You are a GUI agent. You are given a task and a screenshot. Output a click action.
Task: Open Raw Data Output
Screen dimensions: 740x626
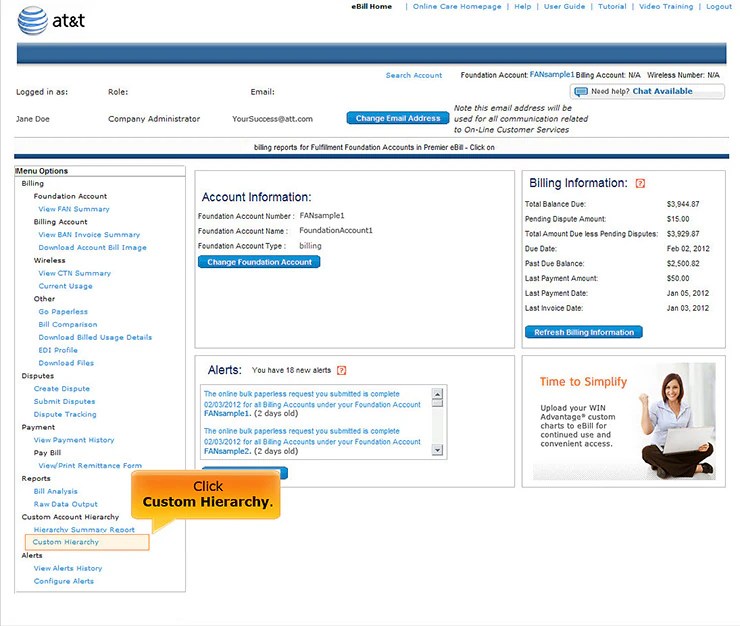(x=66, y=504)
